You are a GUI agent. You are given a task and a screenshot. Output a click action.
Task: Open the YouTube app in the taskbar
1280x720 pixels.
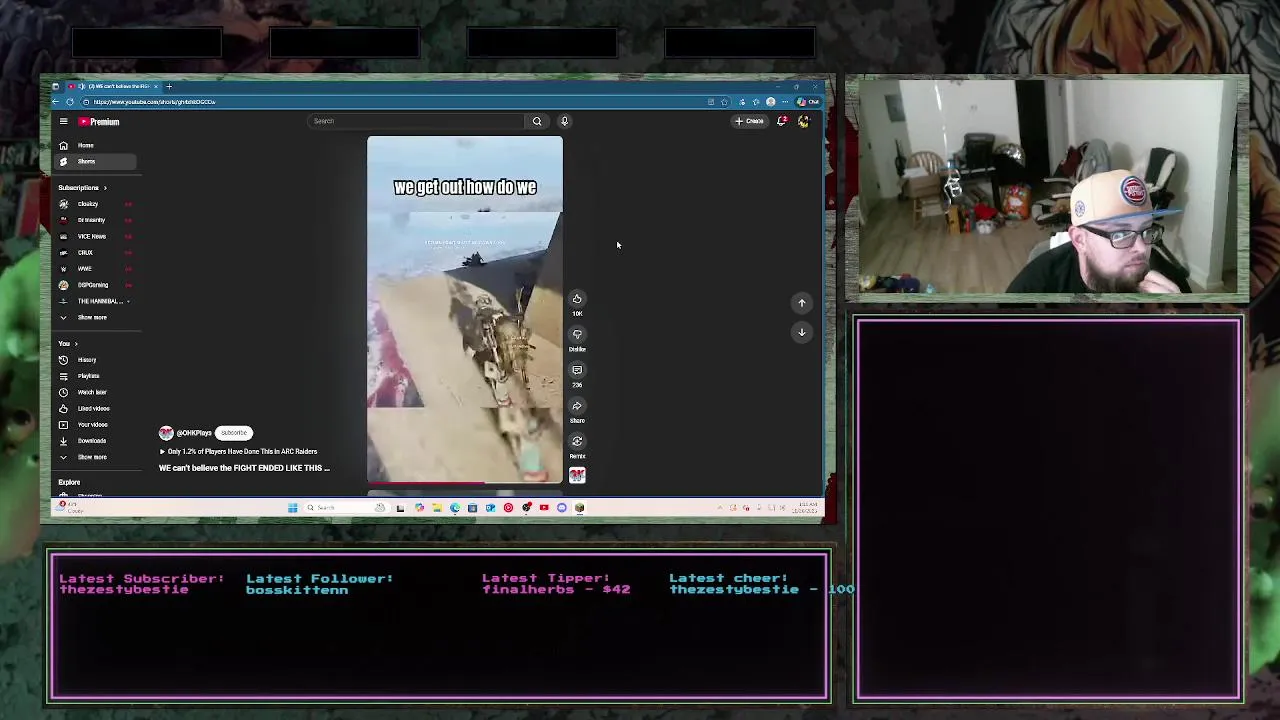pyautogui.click(x=544, y=508)
